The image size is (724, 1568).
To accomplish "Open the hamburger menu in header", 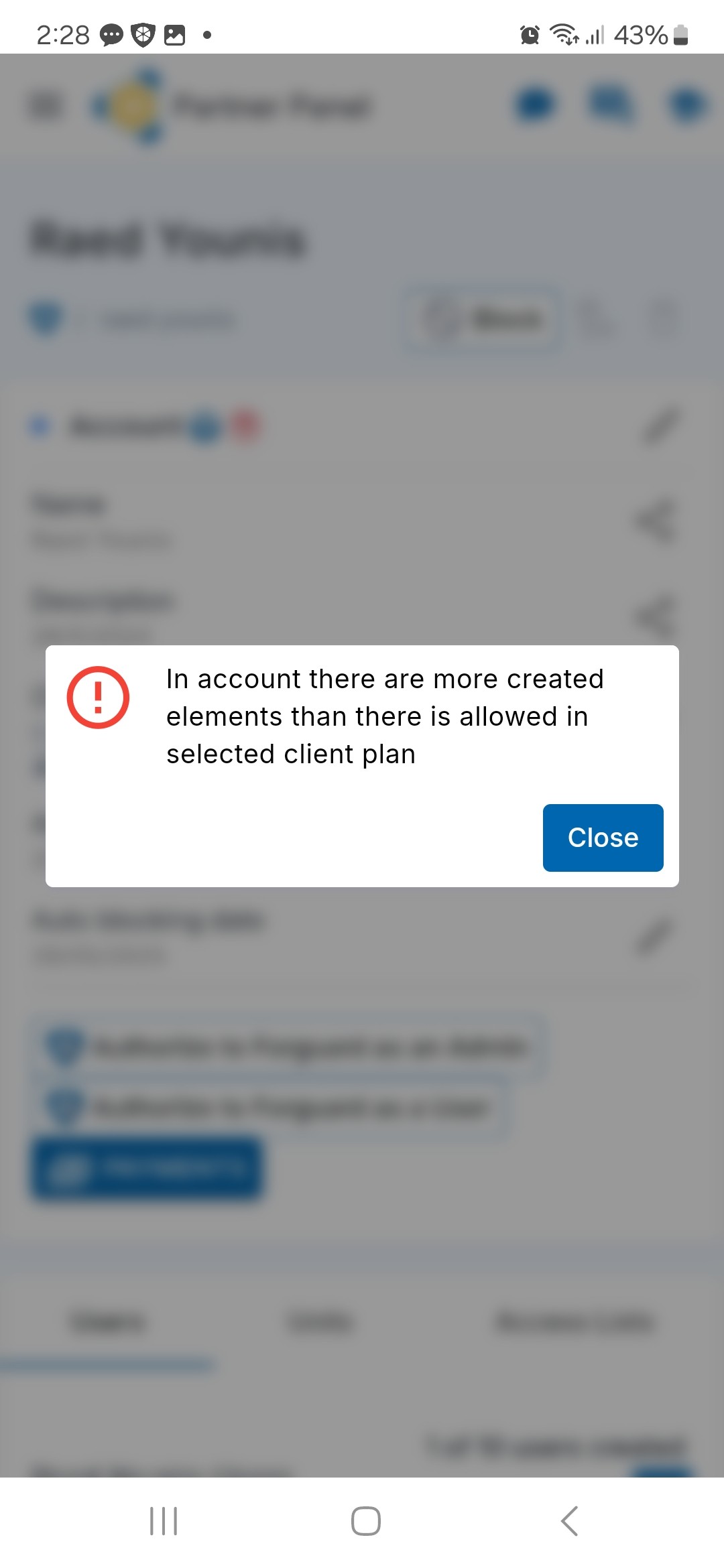I will pyautogui.click(x=46, y=105).
